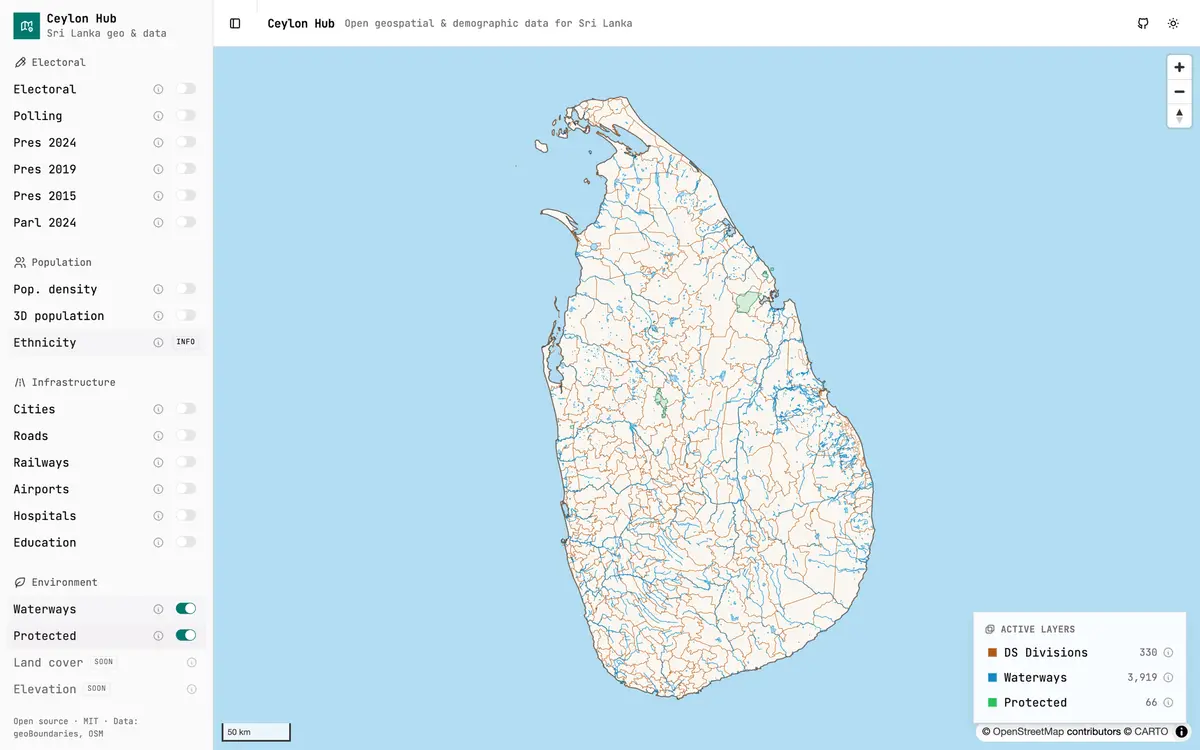The width and height of the screenshot is (1200, 750).
Task: Show the Roads layer
Action: click(186, 435)
